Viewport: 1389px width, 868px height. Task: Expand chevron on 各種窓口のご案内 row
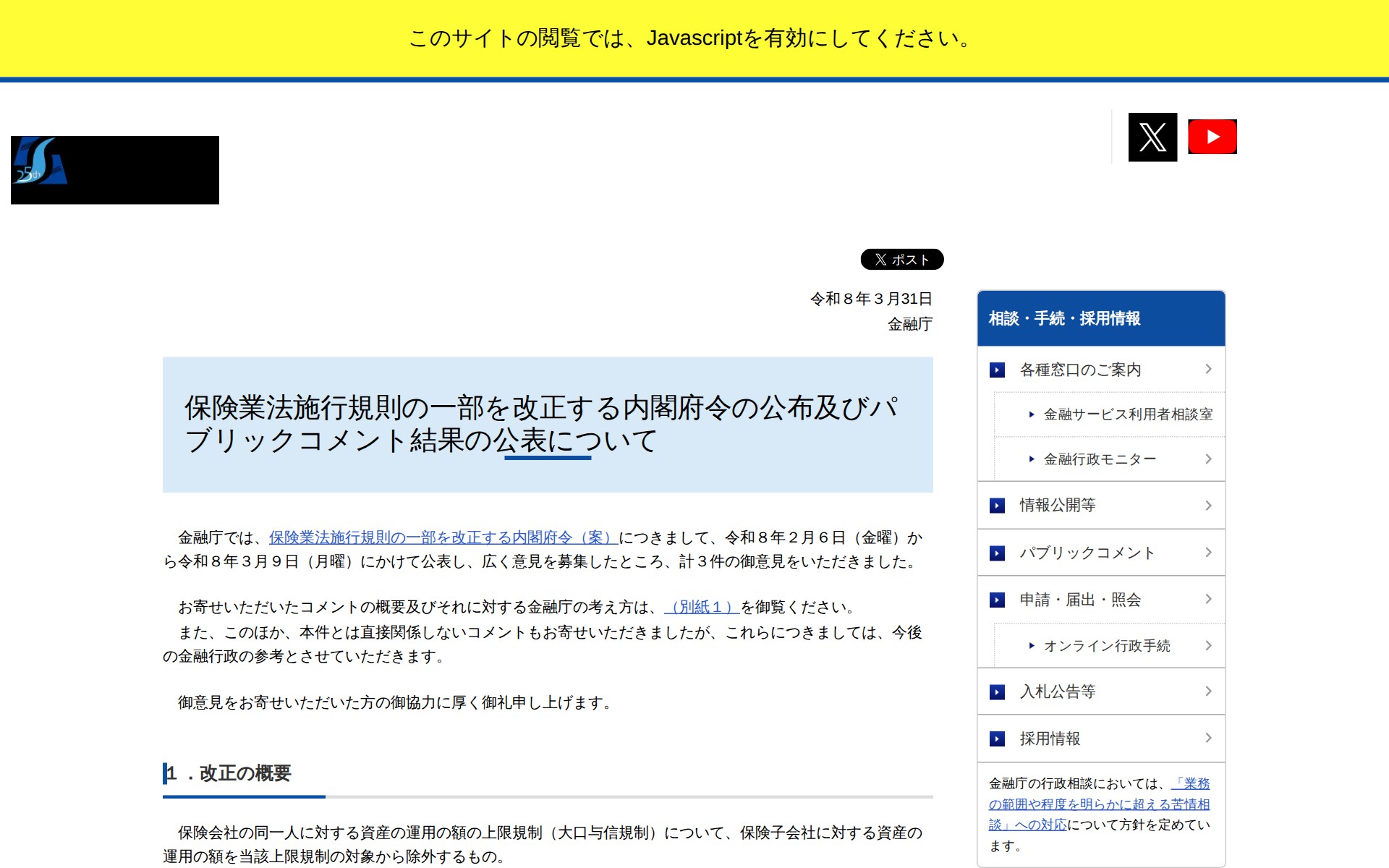tap(1208, 370)
